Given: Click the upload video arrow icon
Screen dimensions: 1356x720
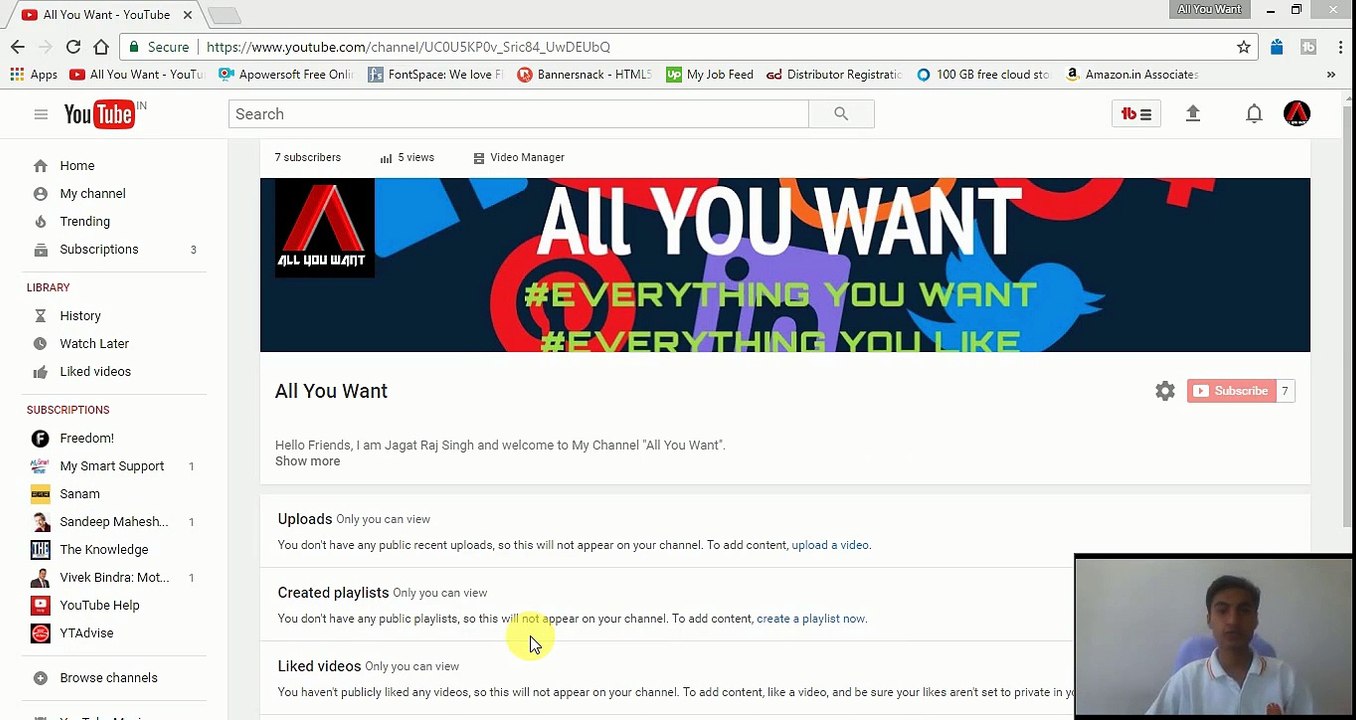Looking at the screenshot, I should [x=1192, y=114].
